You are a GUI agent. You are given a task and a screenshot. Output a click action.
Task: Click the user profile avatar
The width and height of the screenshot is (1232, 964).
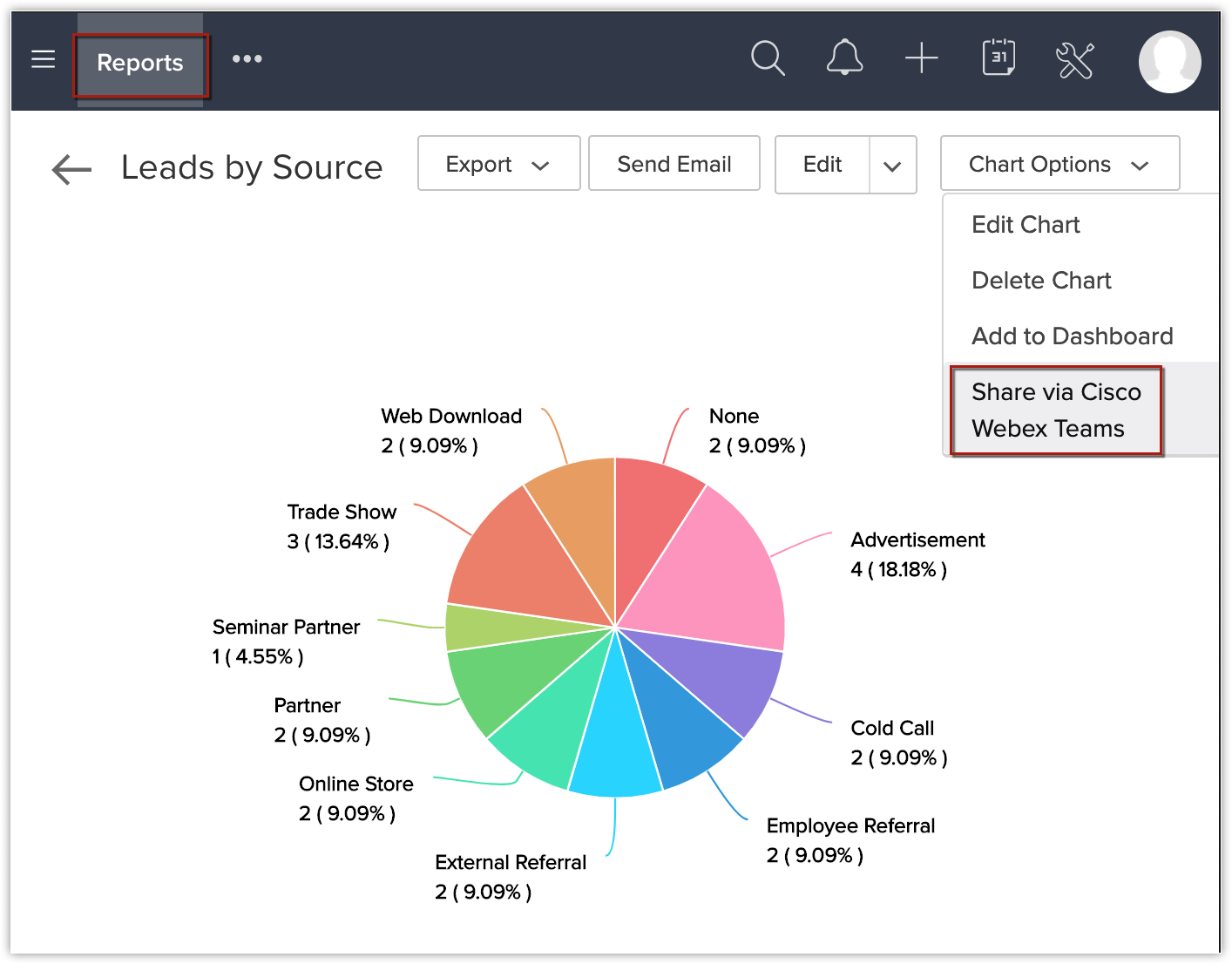point(1169,62)
